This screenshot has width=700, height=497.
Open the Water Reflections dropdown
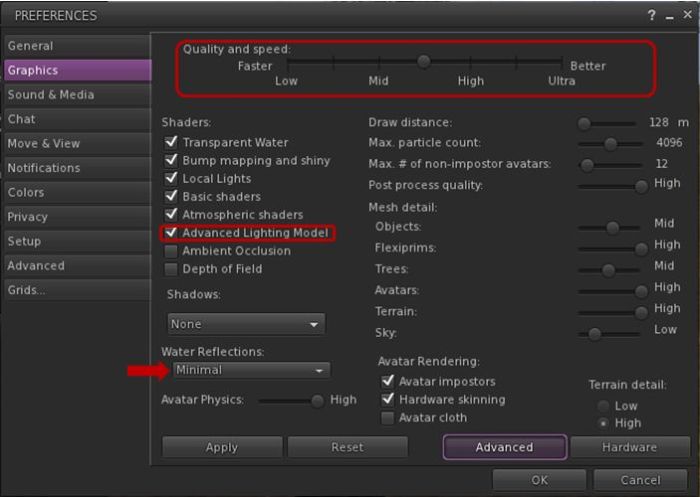251,370
